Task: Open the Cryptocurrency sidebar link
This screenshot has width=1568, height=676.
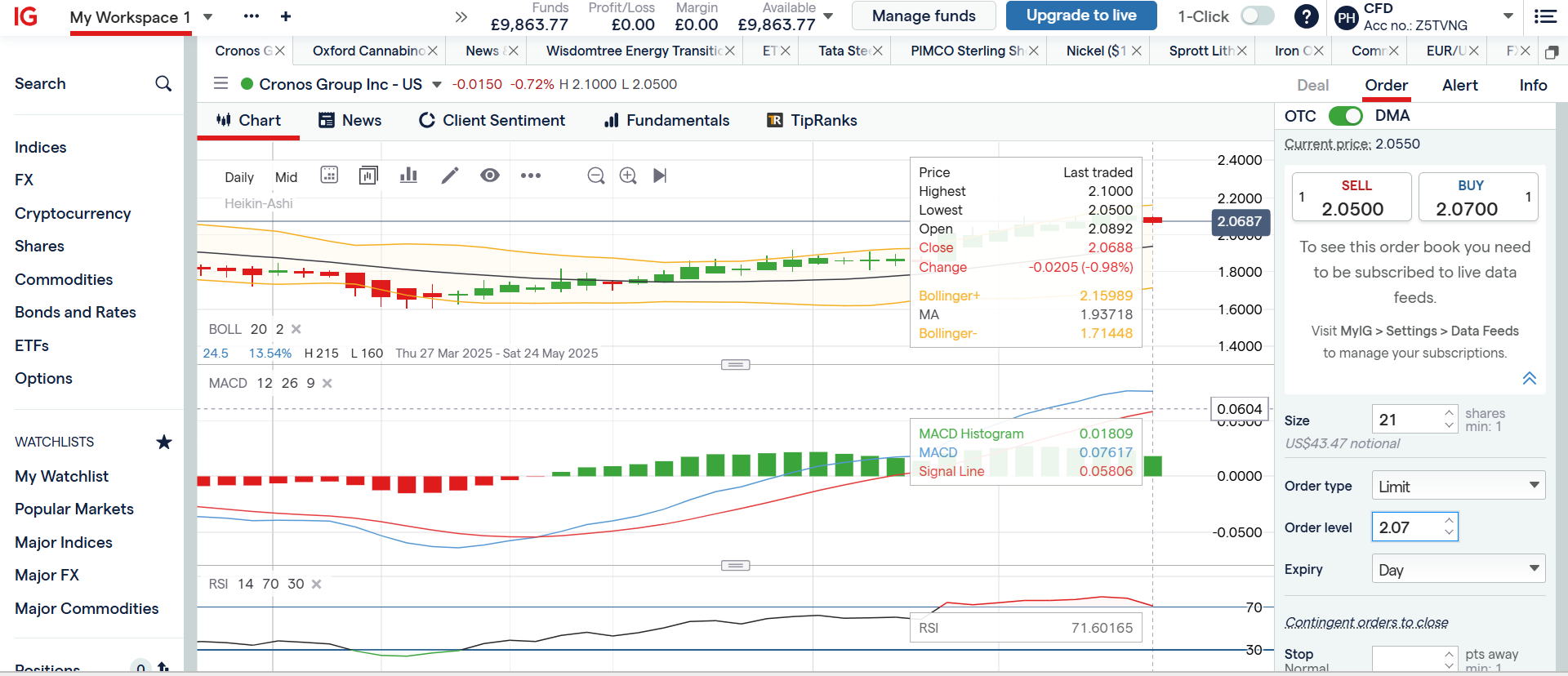Action: point(73,213)
